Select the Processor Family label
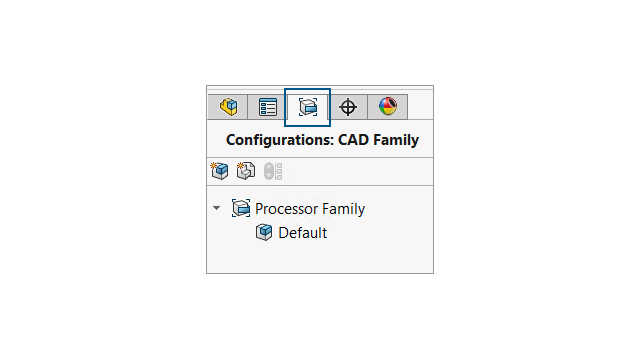 310,209
